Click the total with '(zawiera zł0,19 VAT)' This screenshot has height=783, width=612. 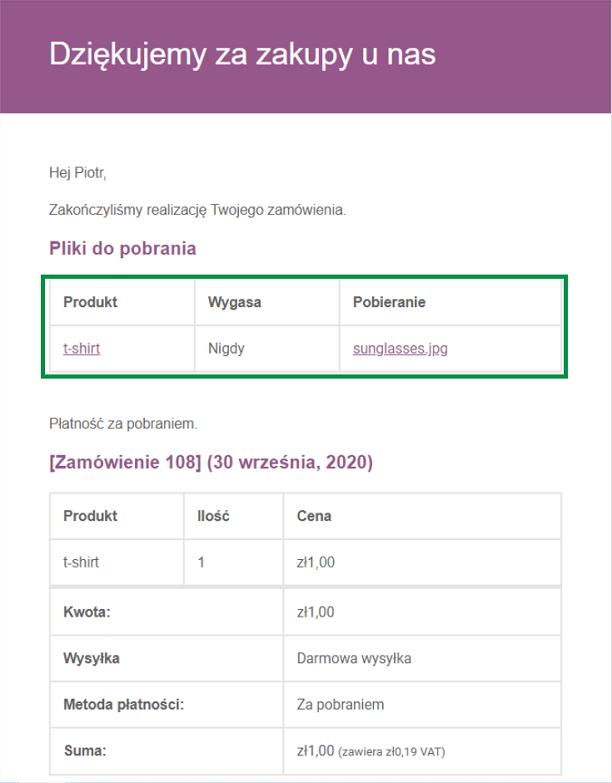[x=371, y=751]
